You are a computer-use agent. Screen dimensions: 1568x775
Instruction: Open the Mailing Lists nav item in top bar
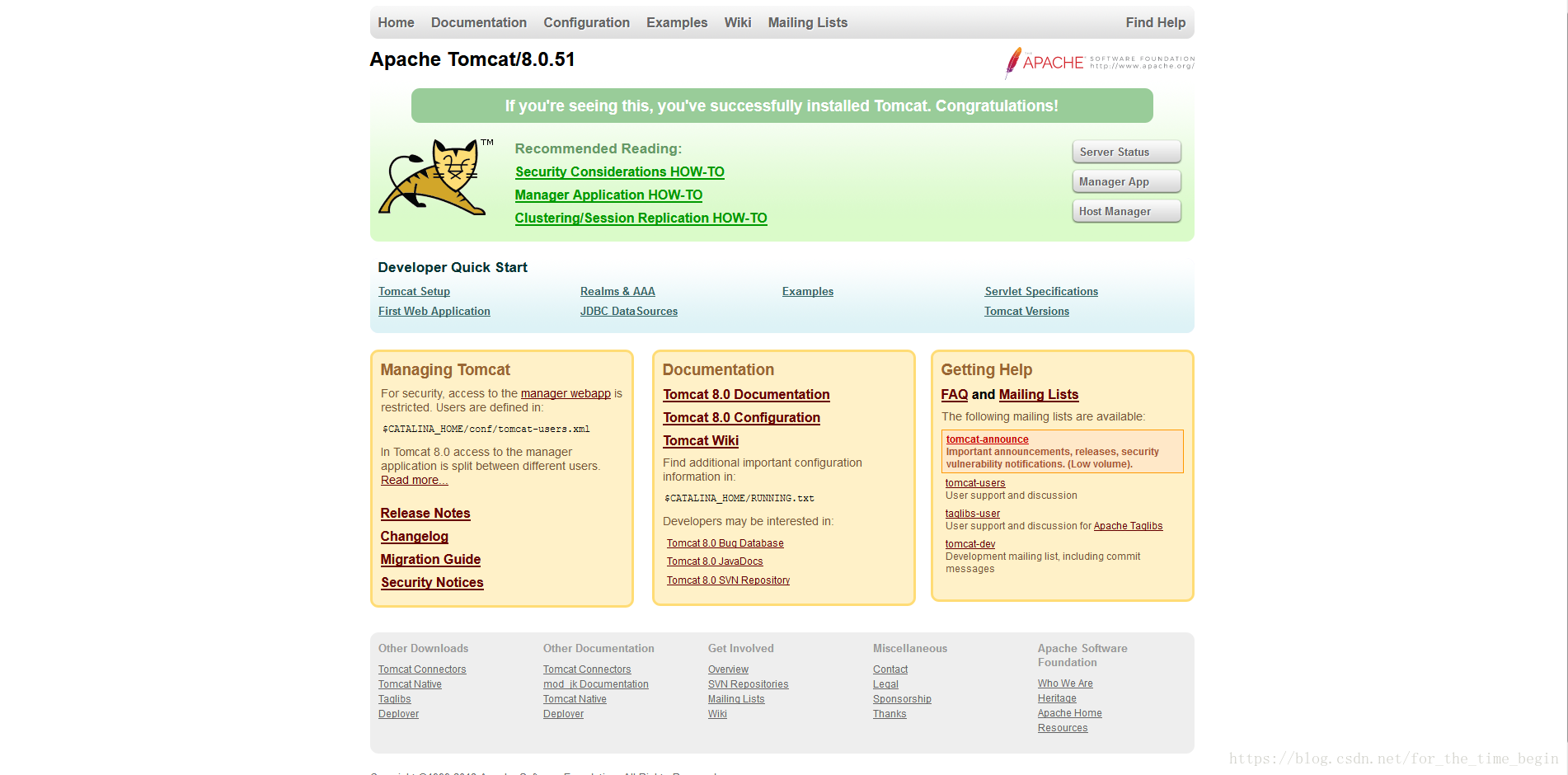[807, 22]
